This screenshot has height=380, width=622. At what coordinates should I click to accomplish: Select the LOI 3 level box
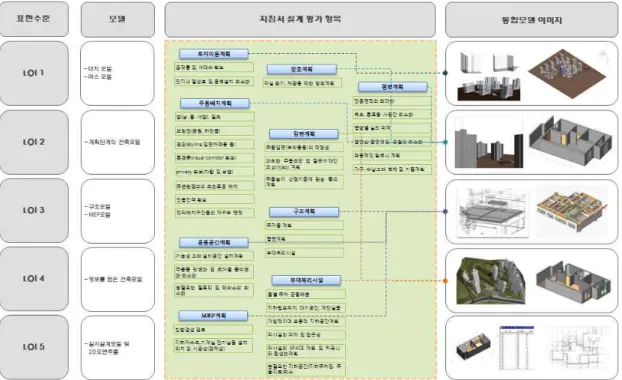coord(34,210)
